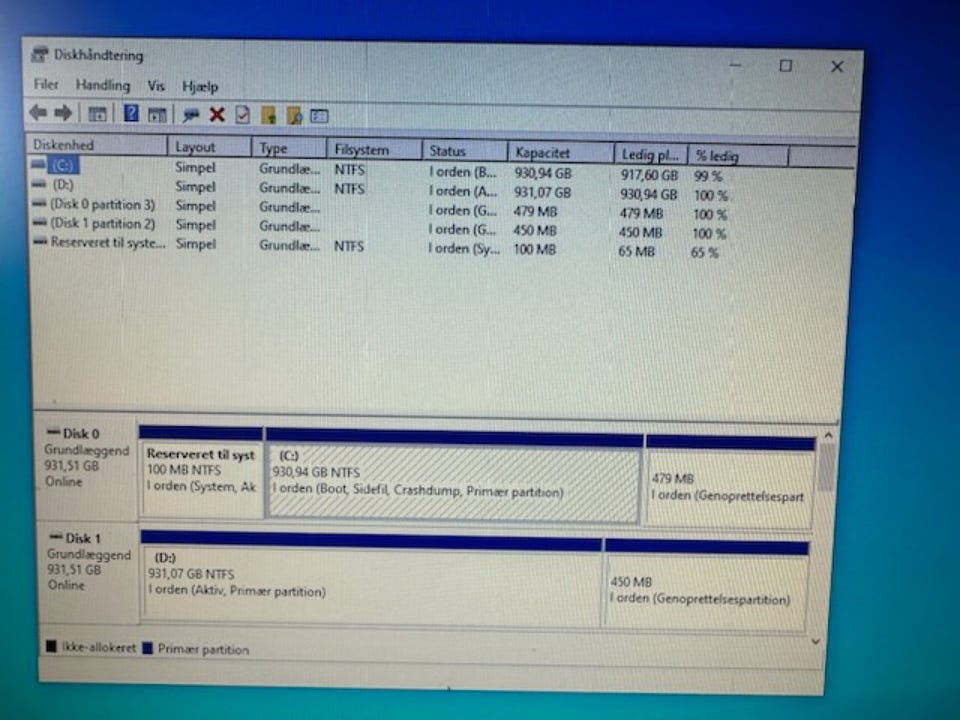Open the Handling menu

(103, 84)
